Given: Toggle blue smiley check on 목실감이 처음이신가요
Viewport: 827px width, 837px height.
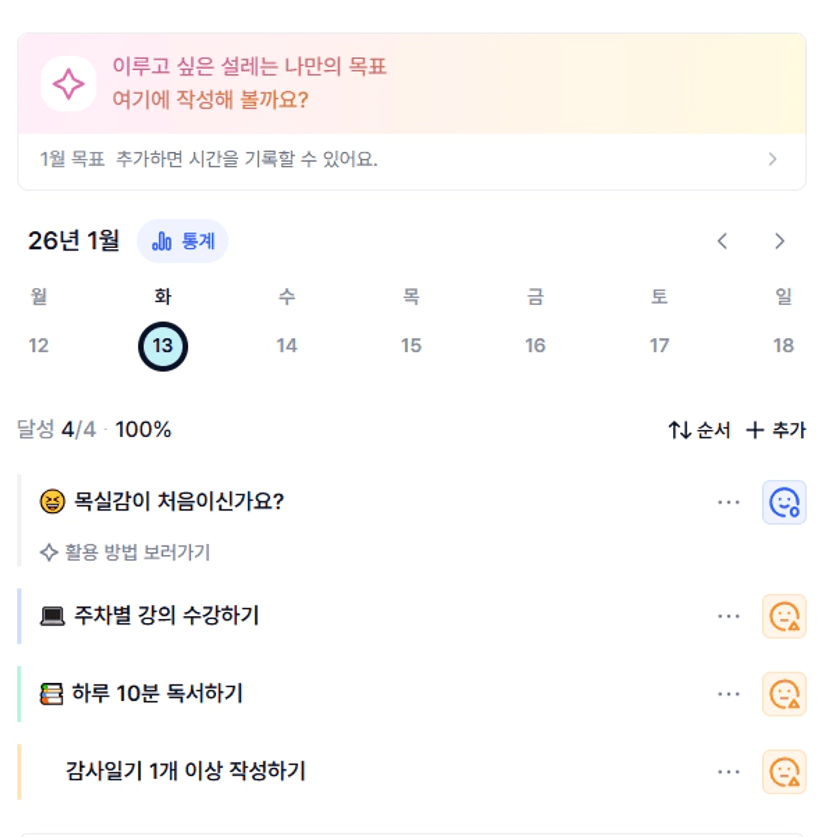Looking at the screenshot, I should click(784, 502).
